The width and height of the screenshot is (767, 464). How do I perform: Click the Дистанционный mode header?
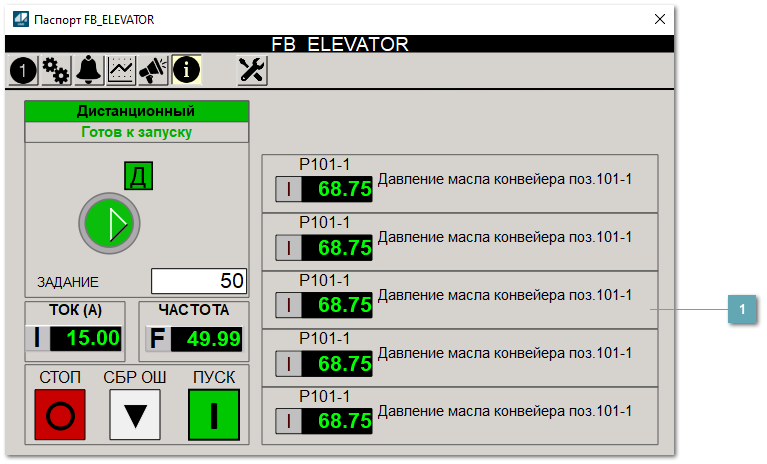136,111
